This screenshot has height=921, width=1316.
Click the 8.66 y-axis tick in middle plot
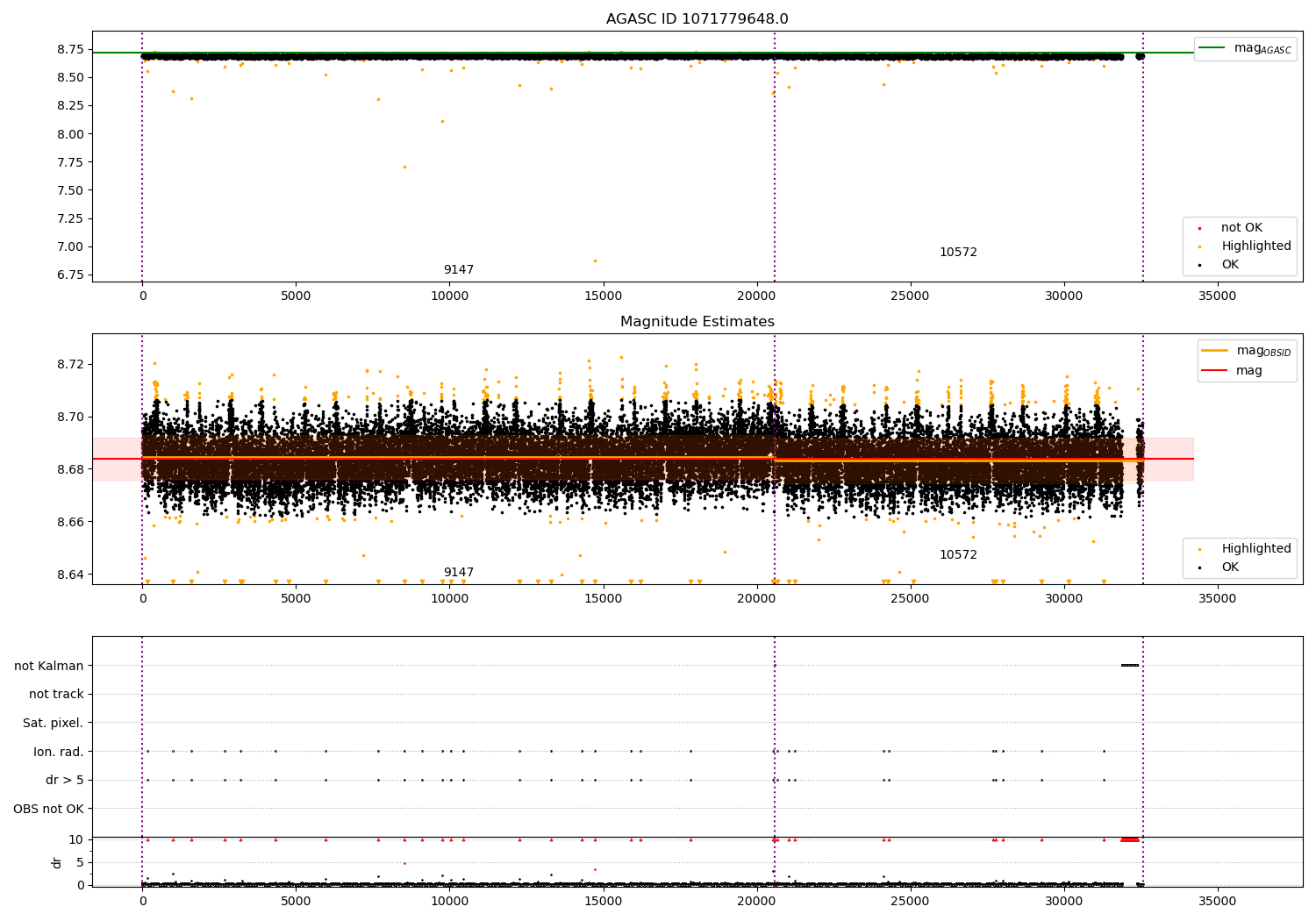pyautogui.click(x=69, y=522)
